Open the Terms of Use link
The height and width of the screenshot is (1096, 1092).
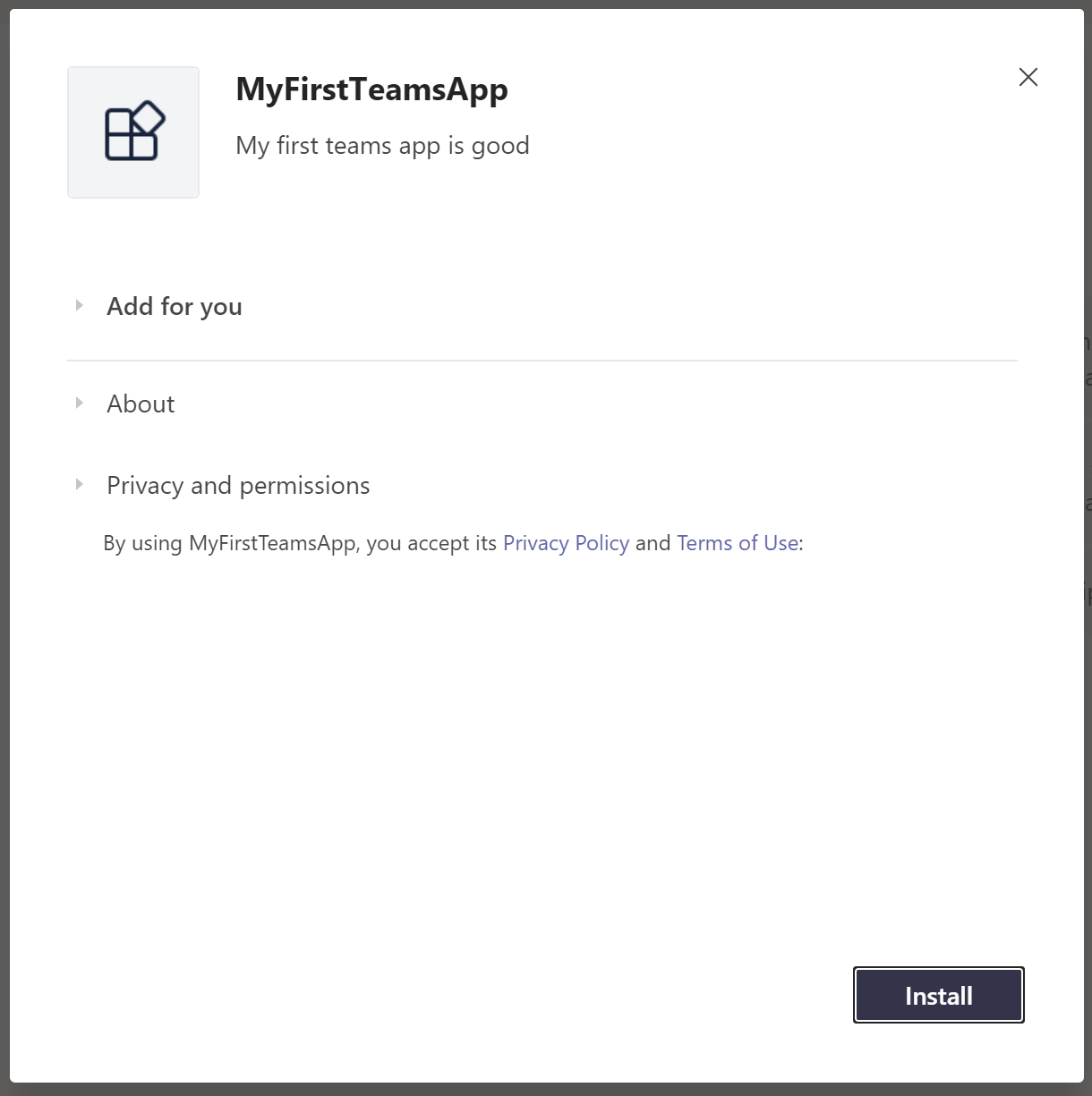coord(738,543)
